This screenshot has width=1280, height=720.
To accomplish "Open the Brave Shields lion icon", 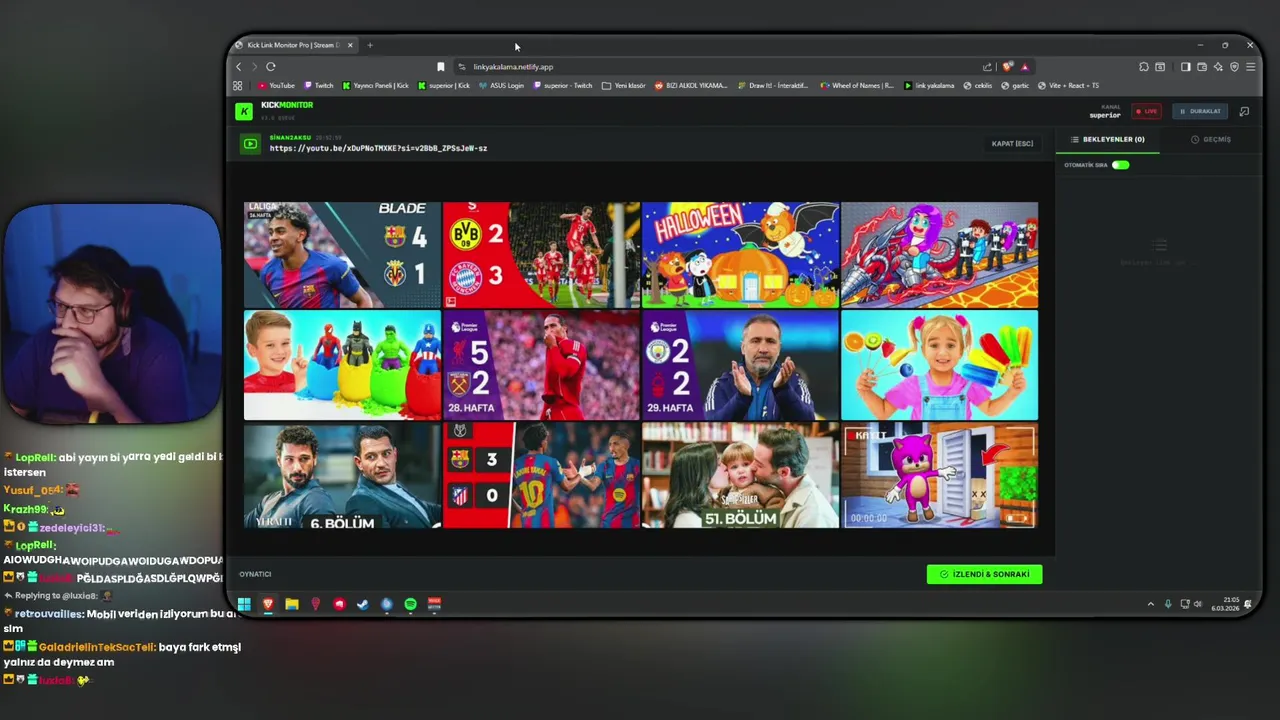I will click(x=1007, y=67).
